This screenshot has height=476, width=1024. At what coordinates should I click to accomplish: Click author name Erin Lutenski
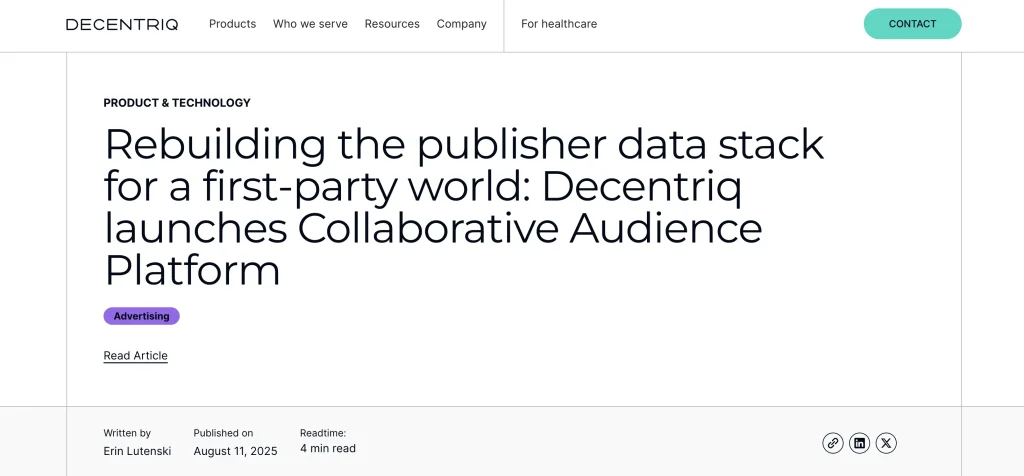(137, 451)
